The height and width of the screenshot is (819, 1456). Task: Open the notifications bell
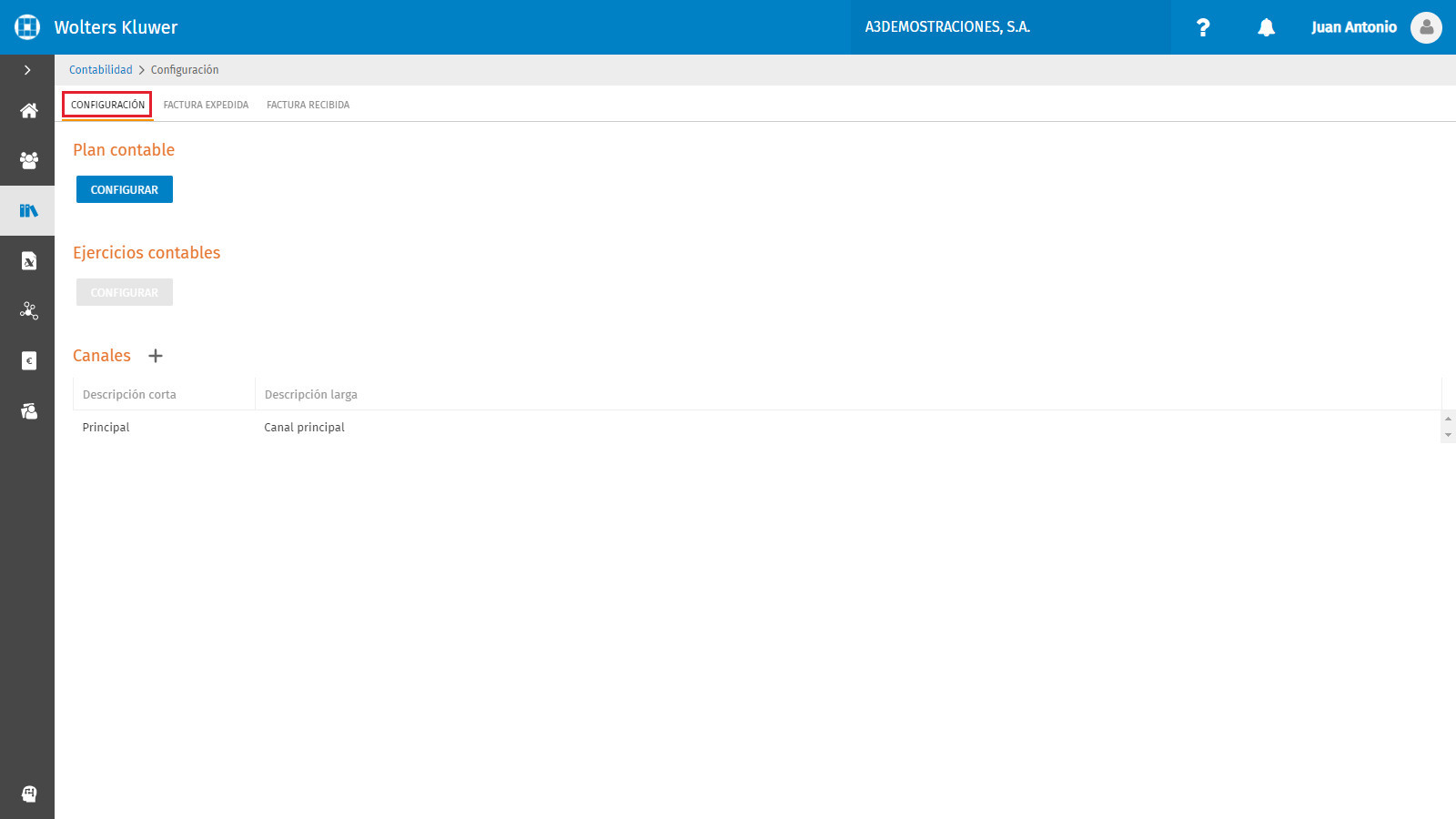[x=1266, y=27]
